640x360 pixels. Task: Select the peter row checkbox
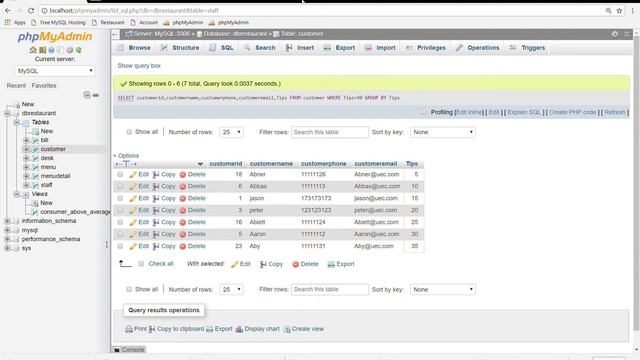click(120, 210)
